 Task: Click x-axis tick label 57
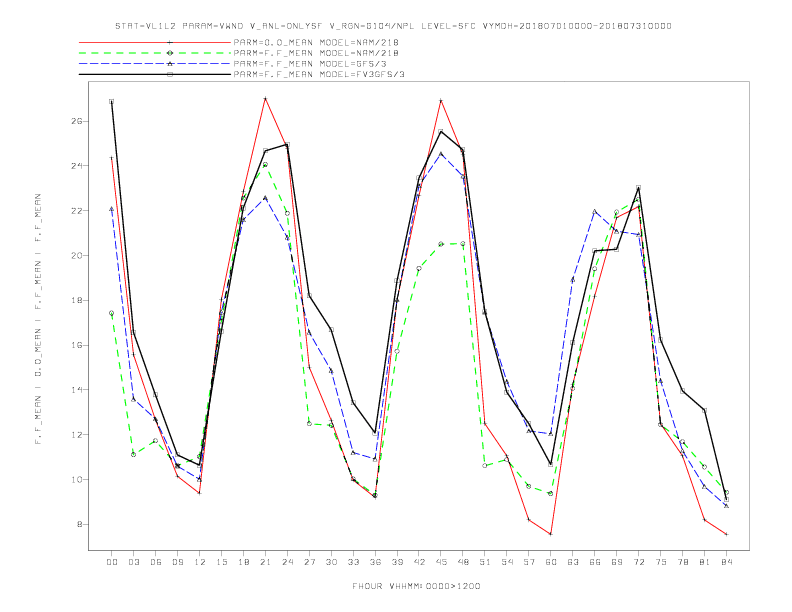tap(529, 562)
